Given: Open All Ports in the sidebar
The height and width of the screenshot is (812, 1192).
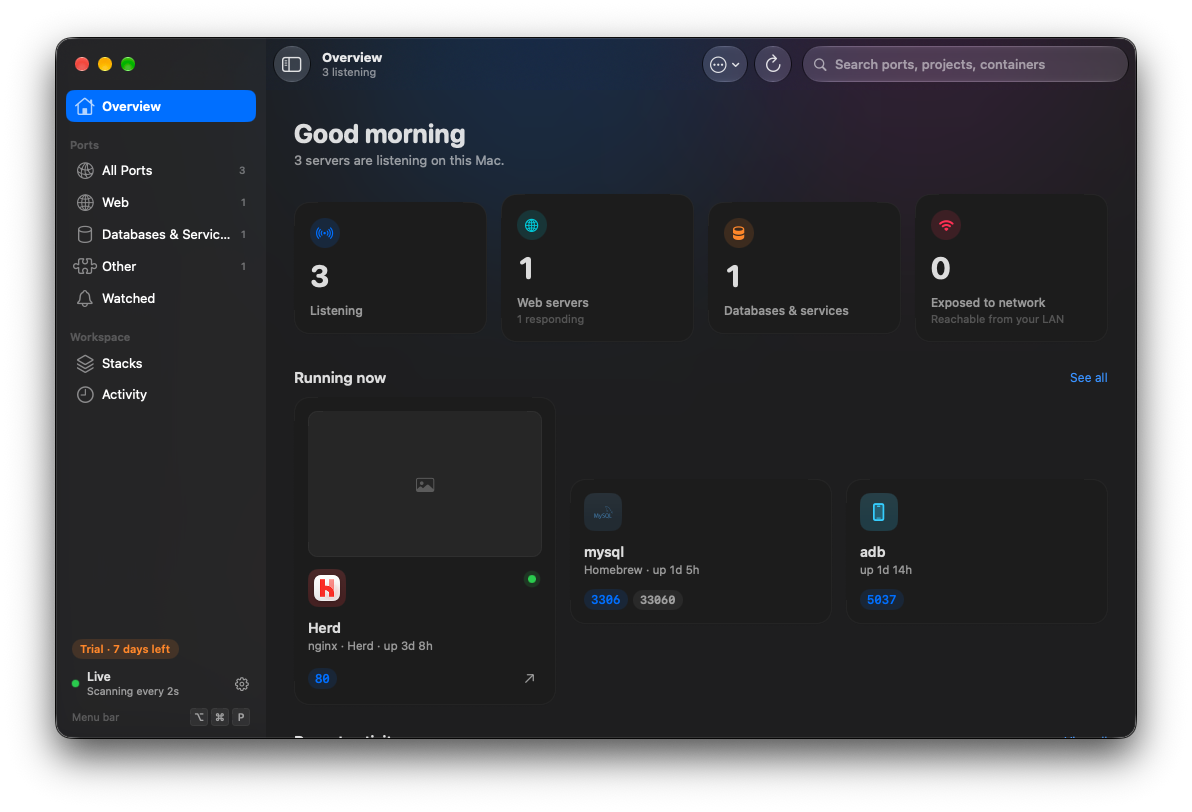Looking at the screenshot, I should tap(161, 170).
